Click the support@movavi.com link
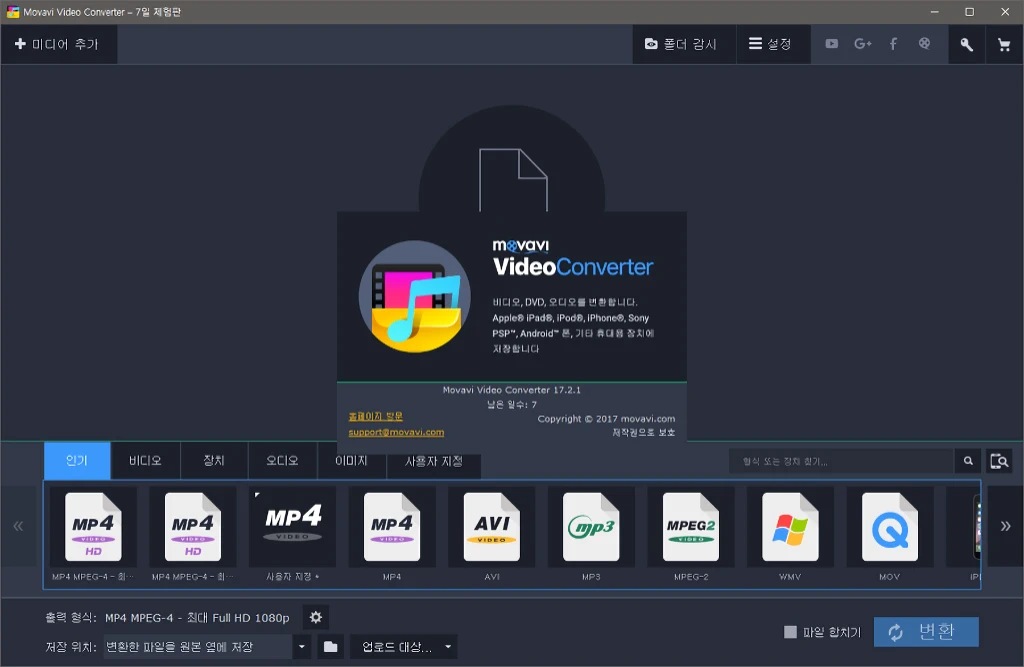This screenshot has height=667, width=1024. pos(396,432)
